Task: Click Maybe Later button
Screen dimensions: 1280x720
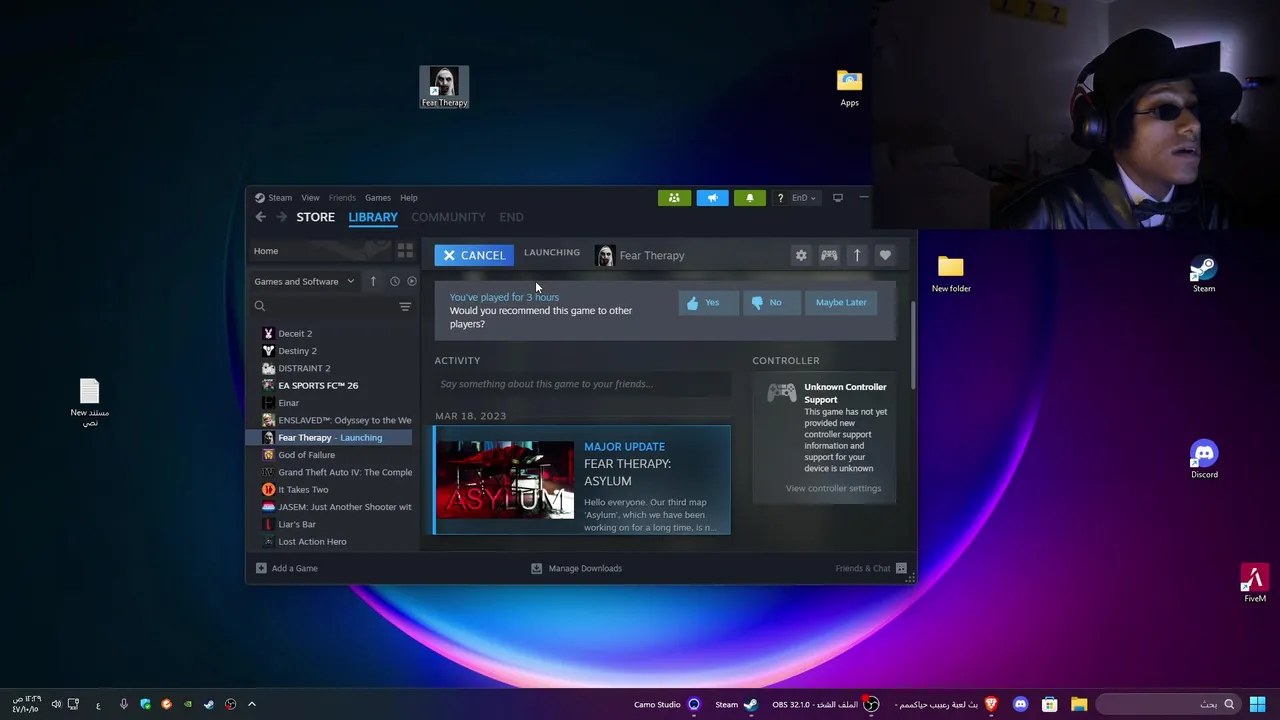Action: pos(841,303)
